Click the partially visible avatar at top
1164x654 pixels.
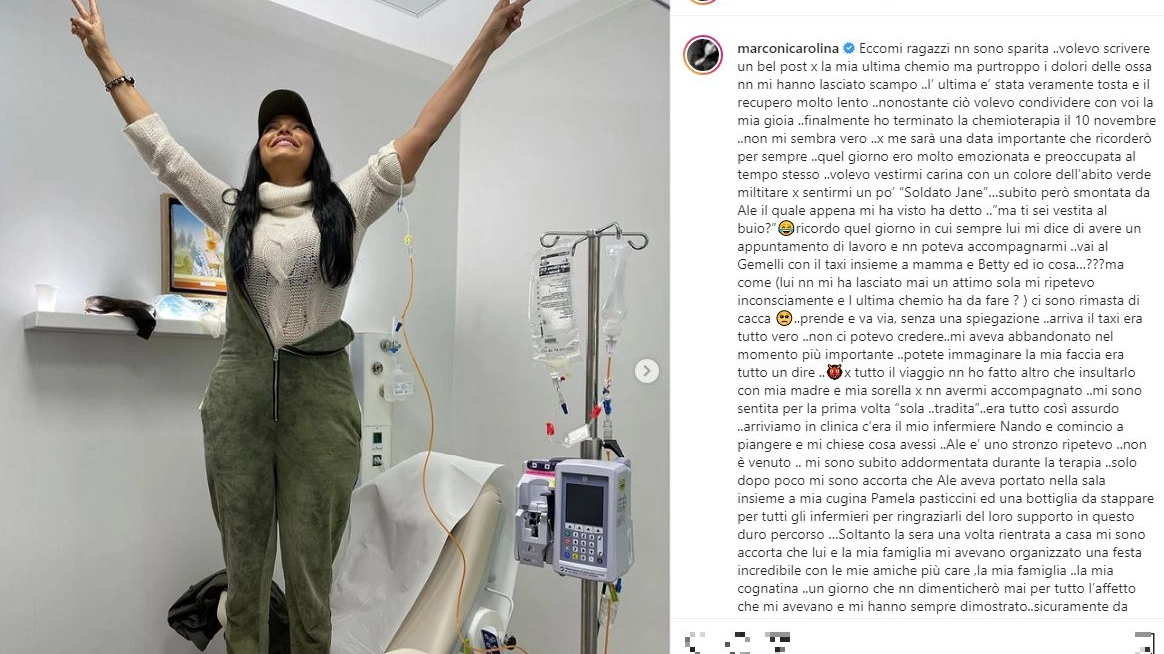[703, 2]
